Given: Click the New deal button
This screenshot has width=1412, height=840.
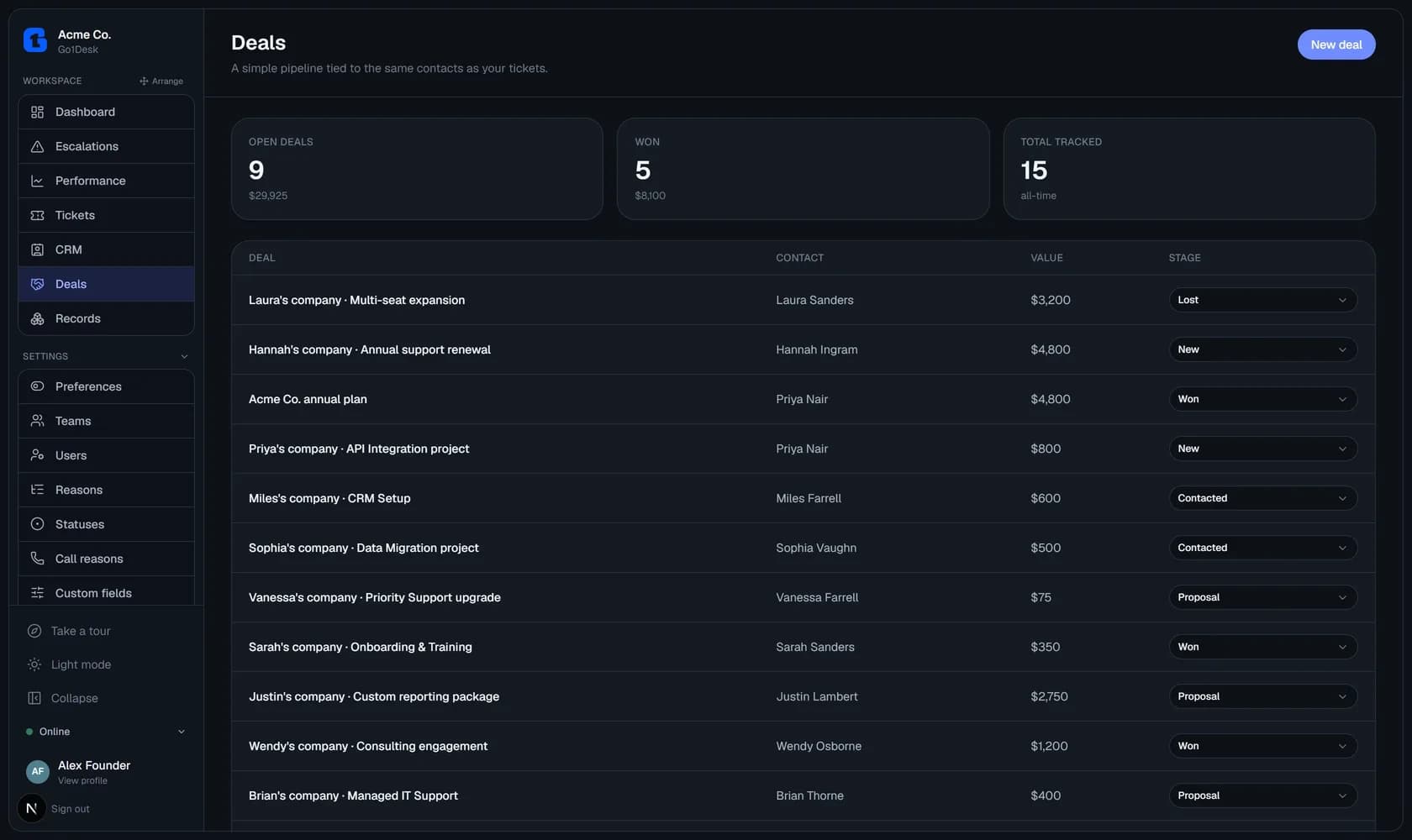Looking at the screenshot, I should [x=1336, y=45].
